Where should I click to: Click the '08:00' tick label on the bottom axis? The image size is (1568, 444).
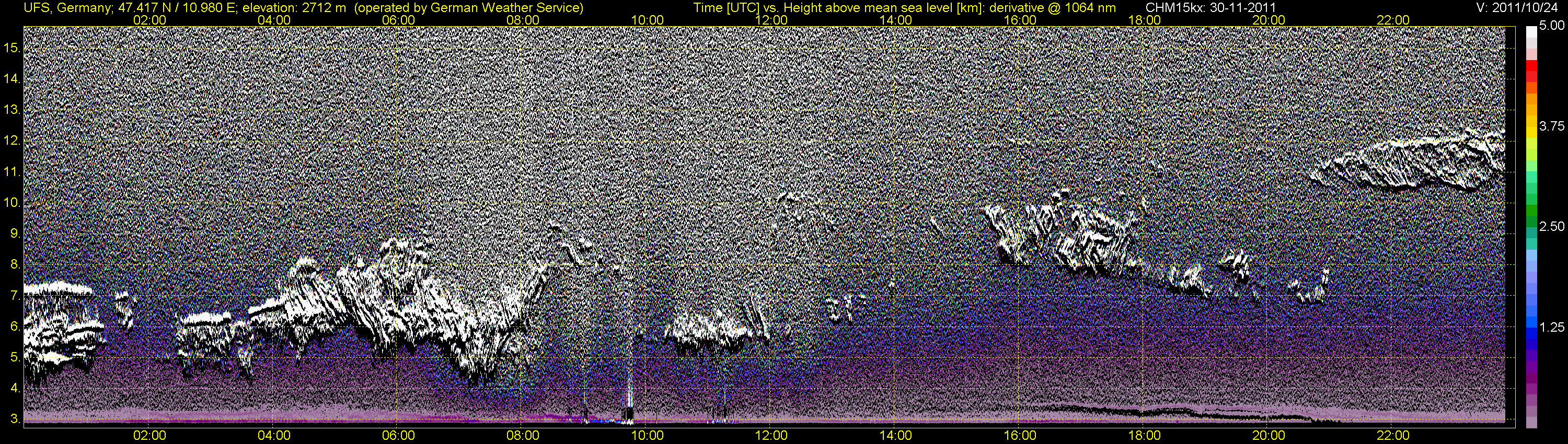tap(523, 436)
